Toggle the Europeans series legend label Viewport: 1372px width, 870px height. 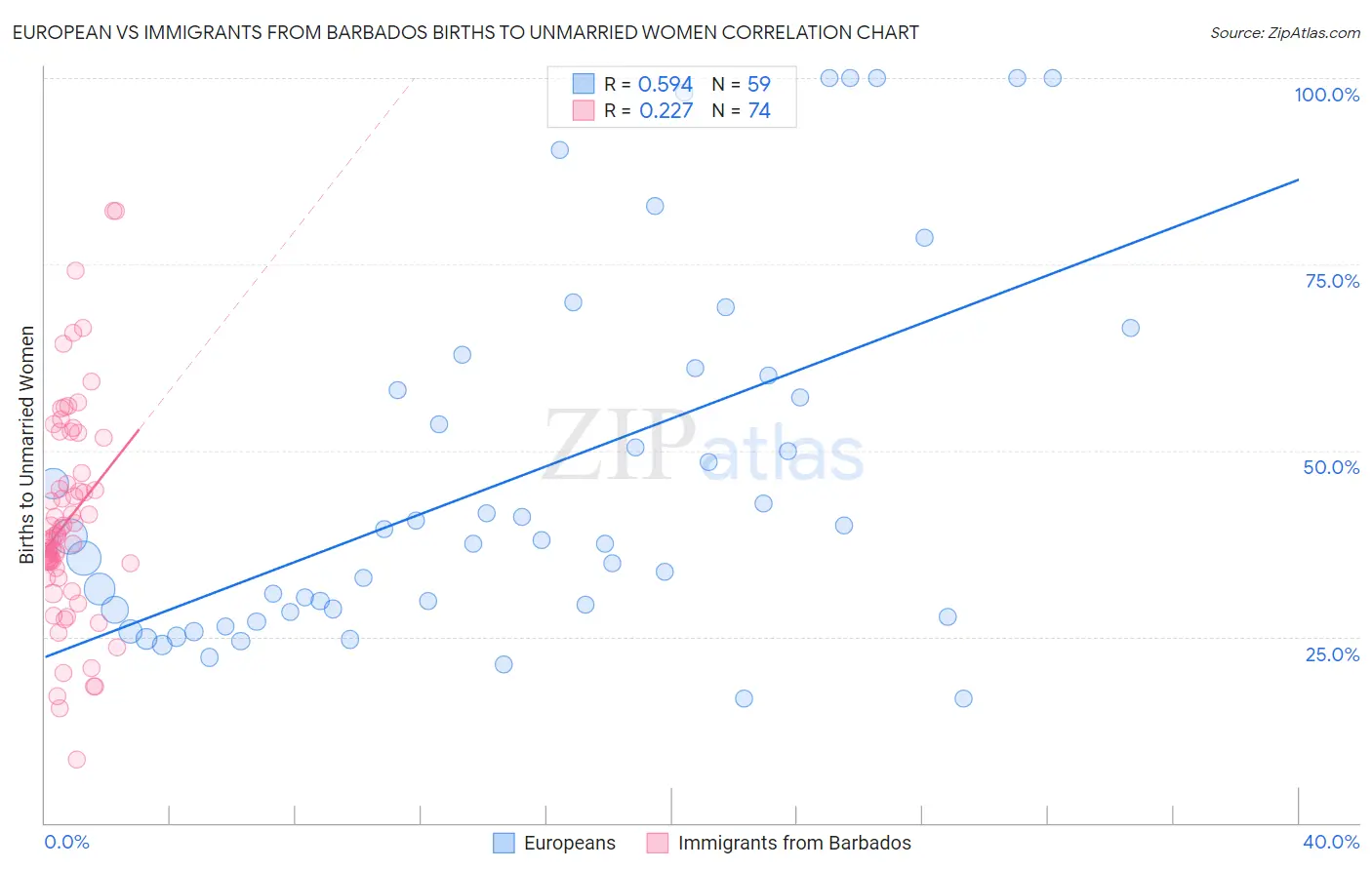tap(569, 843)
